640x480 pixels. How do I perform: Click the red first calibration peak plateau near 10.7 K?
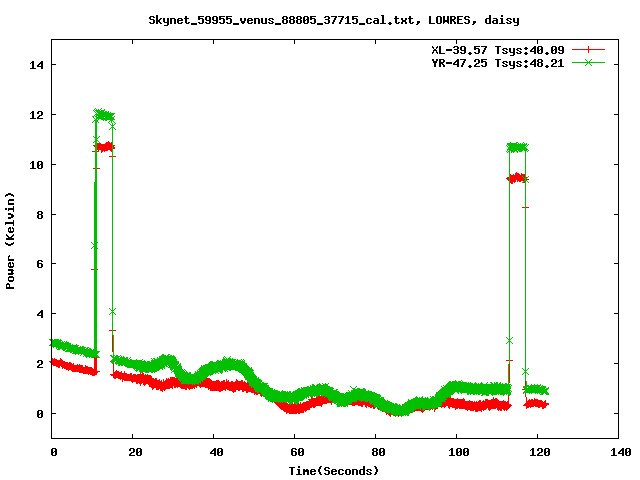pos(104,147)
